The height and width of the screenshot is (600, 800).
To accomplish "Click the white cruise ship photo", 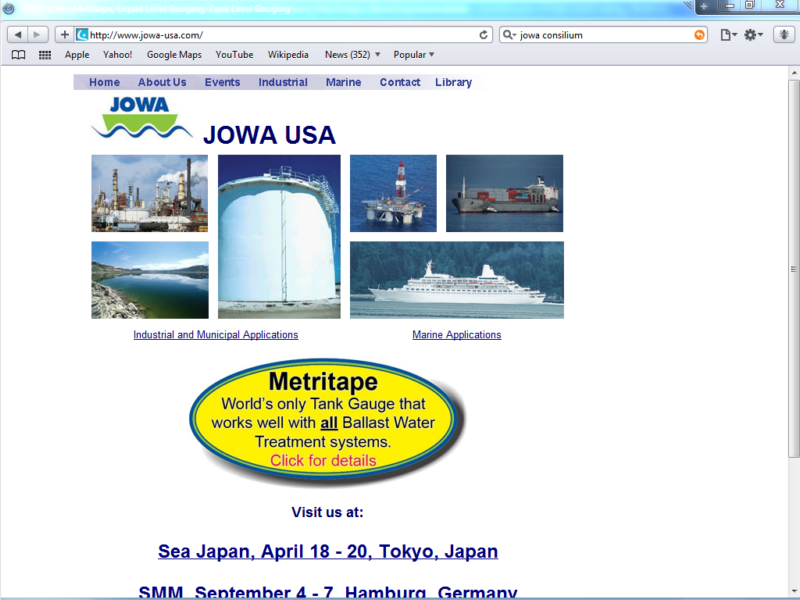I will (457, 280).
